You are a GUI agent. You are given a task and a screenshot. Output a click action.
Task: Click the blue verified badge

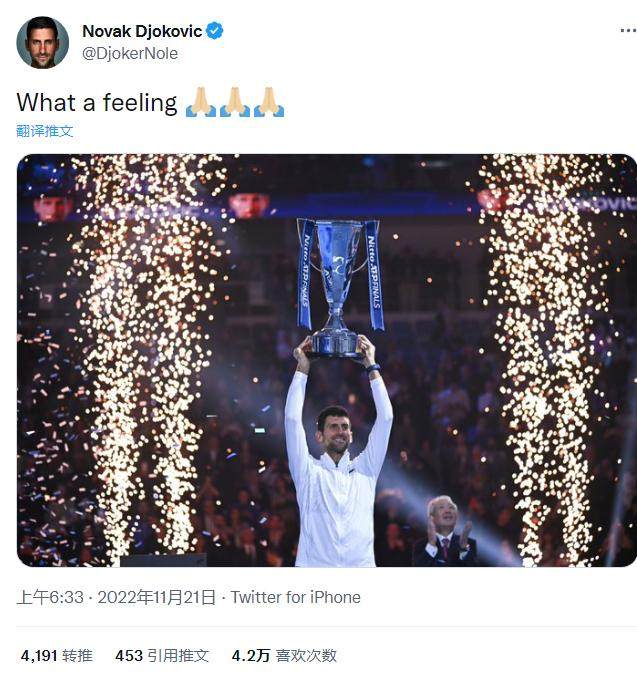(x=215, y=31)
